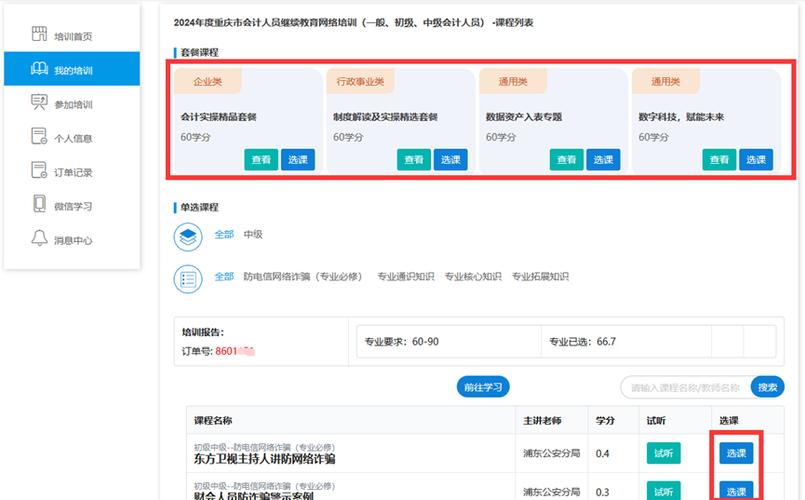Filter by 专业通识知识
805x500 pixels.
click(406, 276)
